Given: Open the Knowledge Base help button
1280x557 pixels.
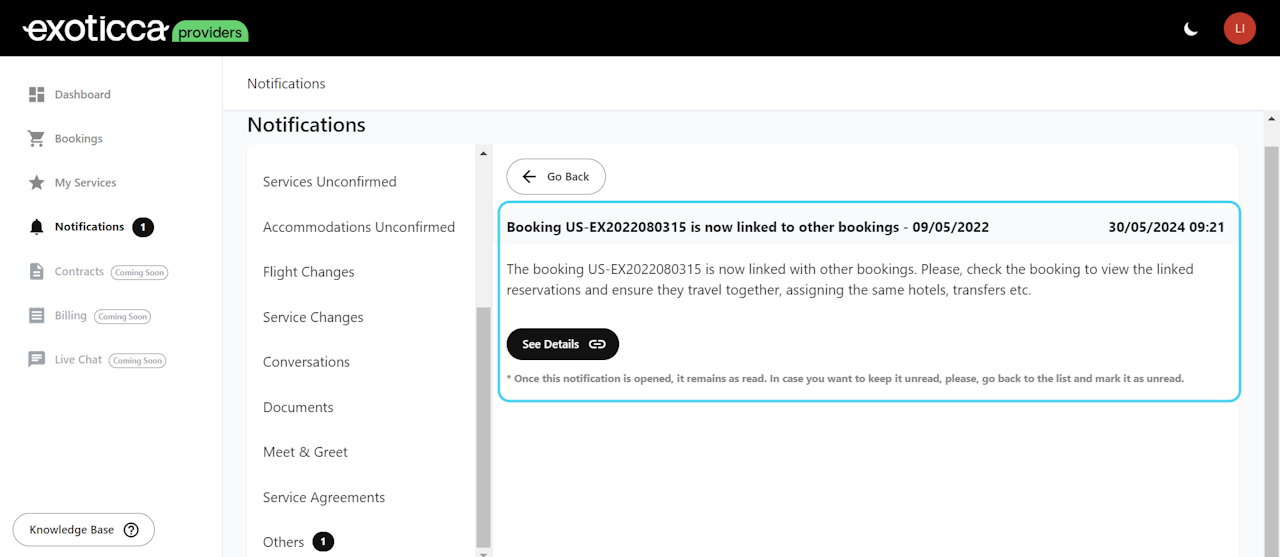Looking at the screenshot, I should (x=84, y=530).
